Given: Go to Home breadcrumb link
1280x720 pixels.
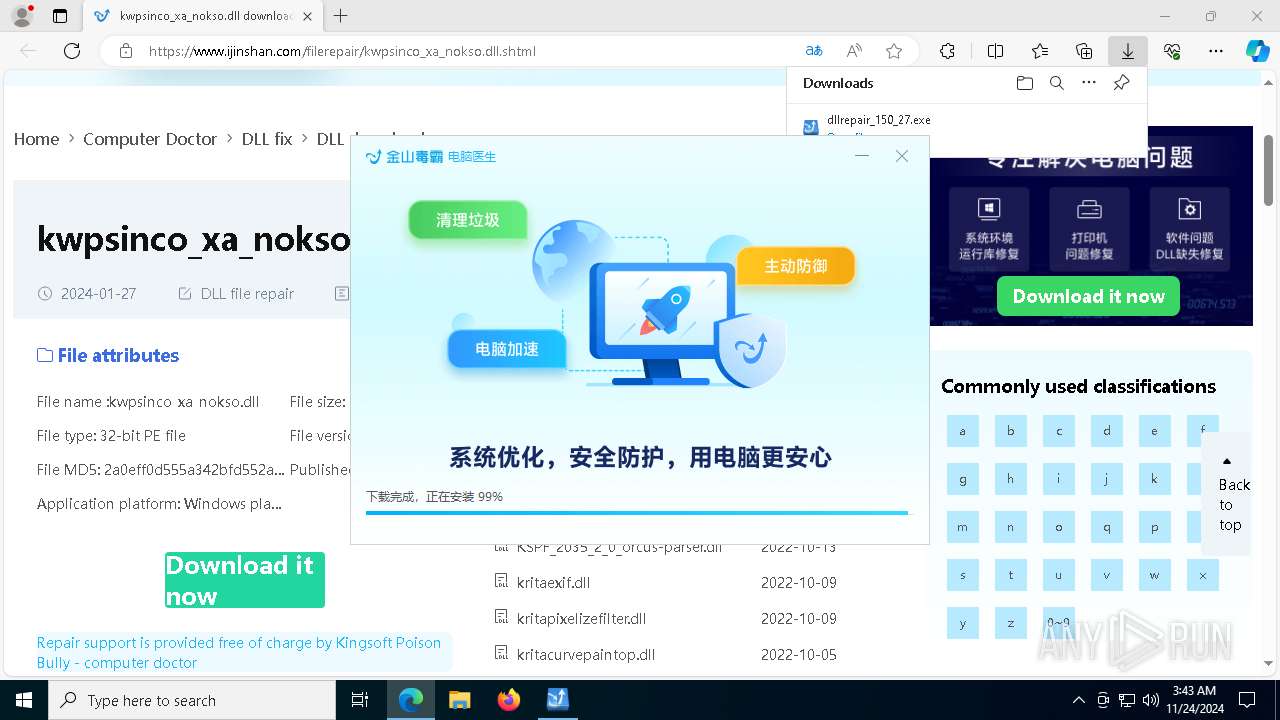Looking at the screenshot, I should tap(36, 139).
